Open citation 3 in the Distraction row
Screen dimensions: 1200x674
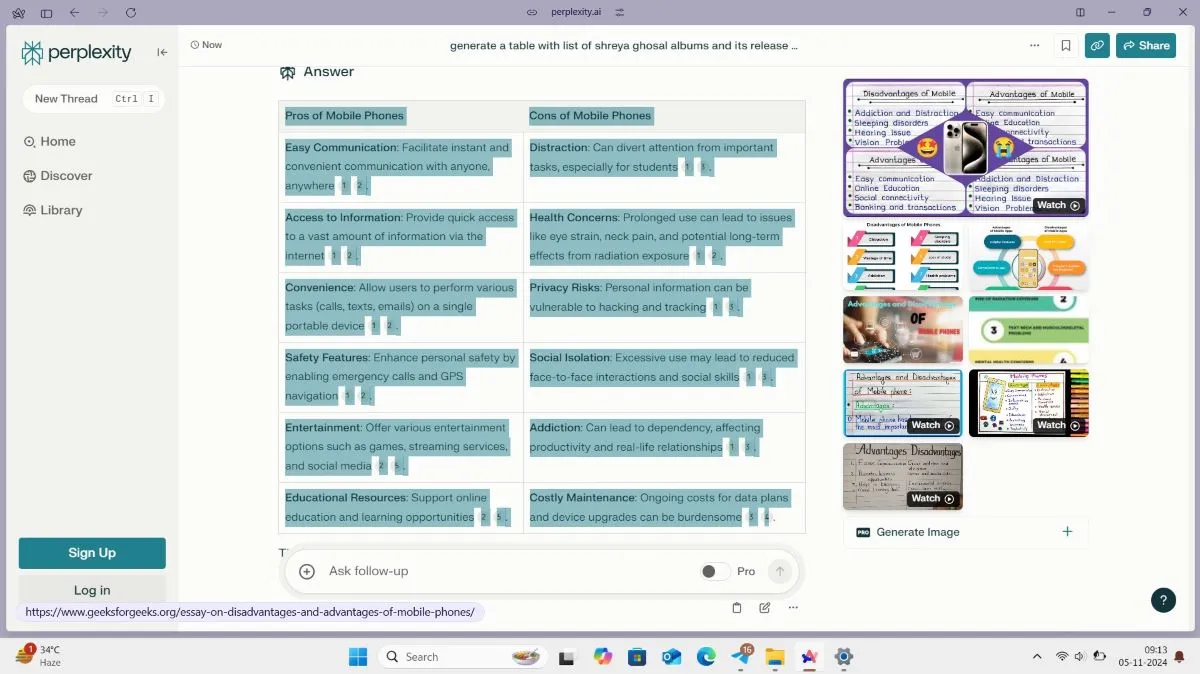point(703,167)
